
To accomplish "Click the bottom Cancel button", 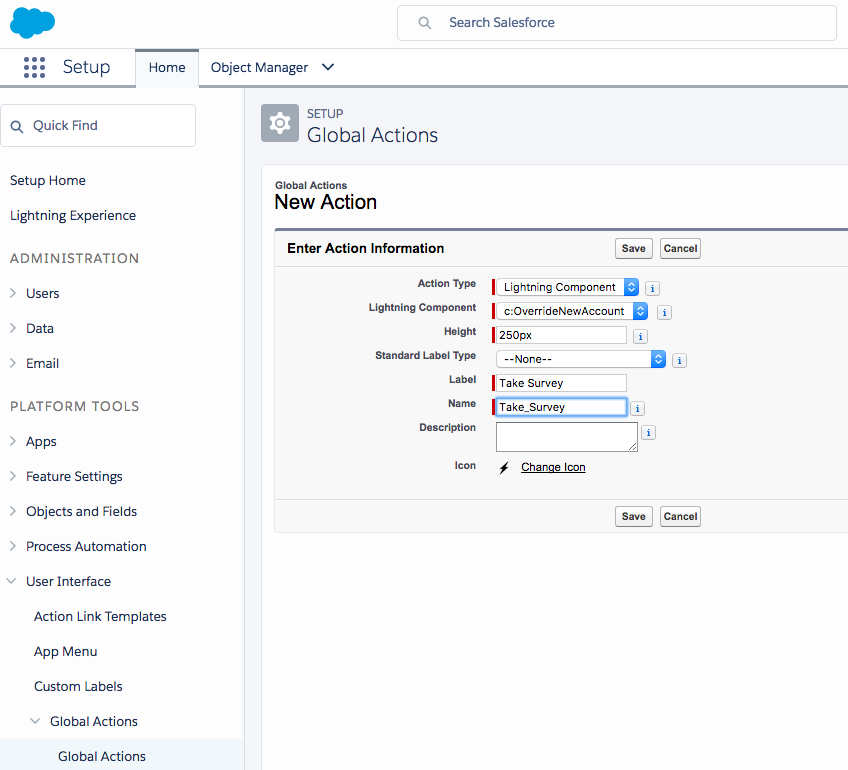I will 680,516.
